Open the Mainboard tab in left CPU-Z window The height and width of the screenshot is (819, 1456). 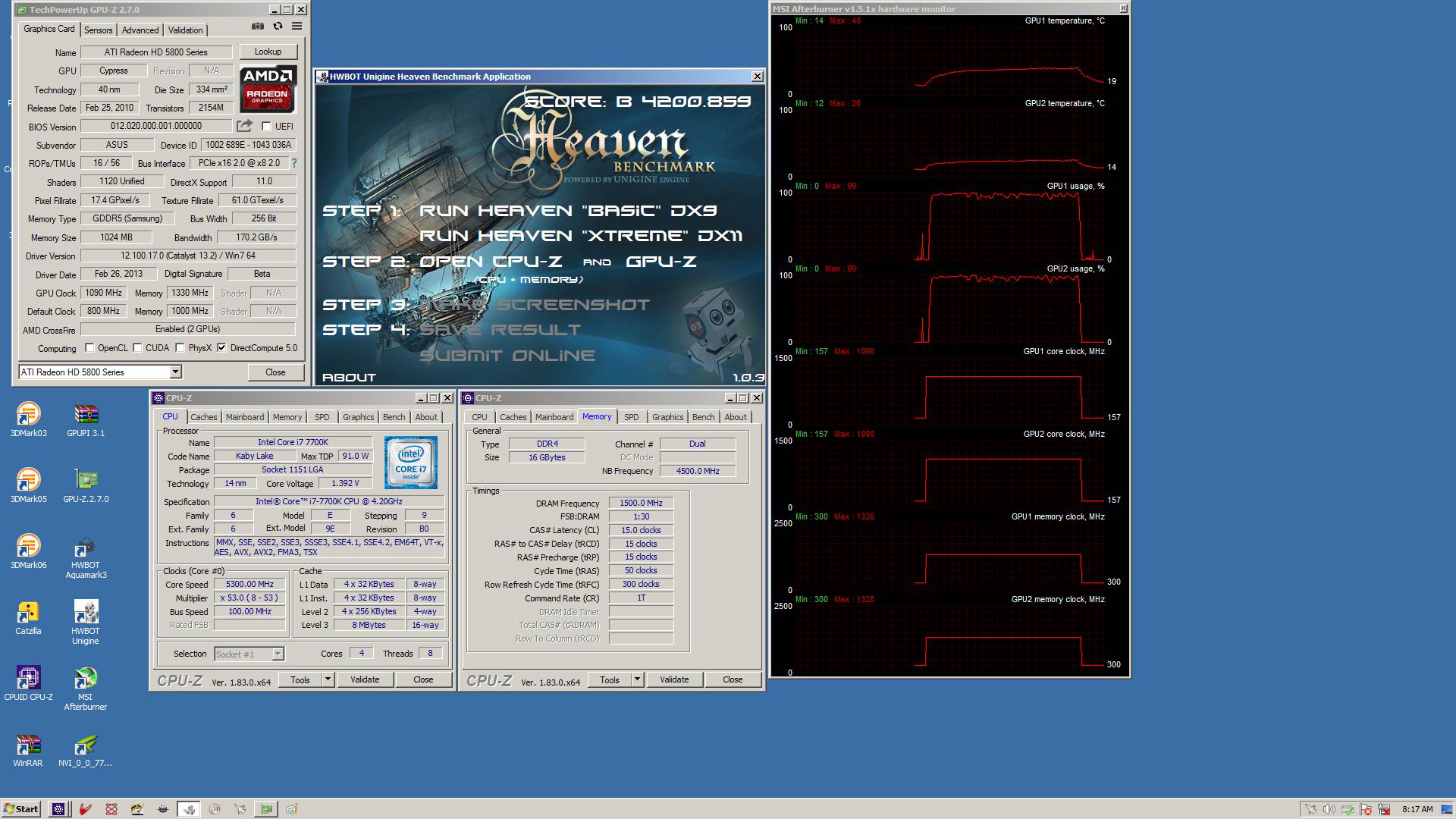pyautogui.click(x=245, y=417)
